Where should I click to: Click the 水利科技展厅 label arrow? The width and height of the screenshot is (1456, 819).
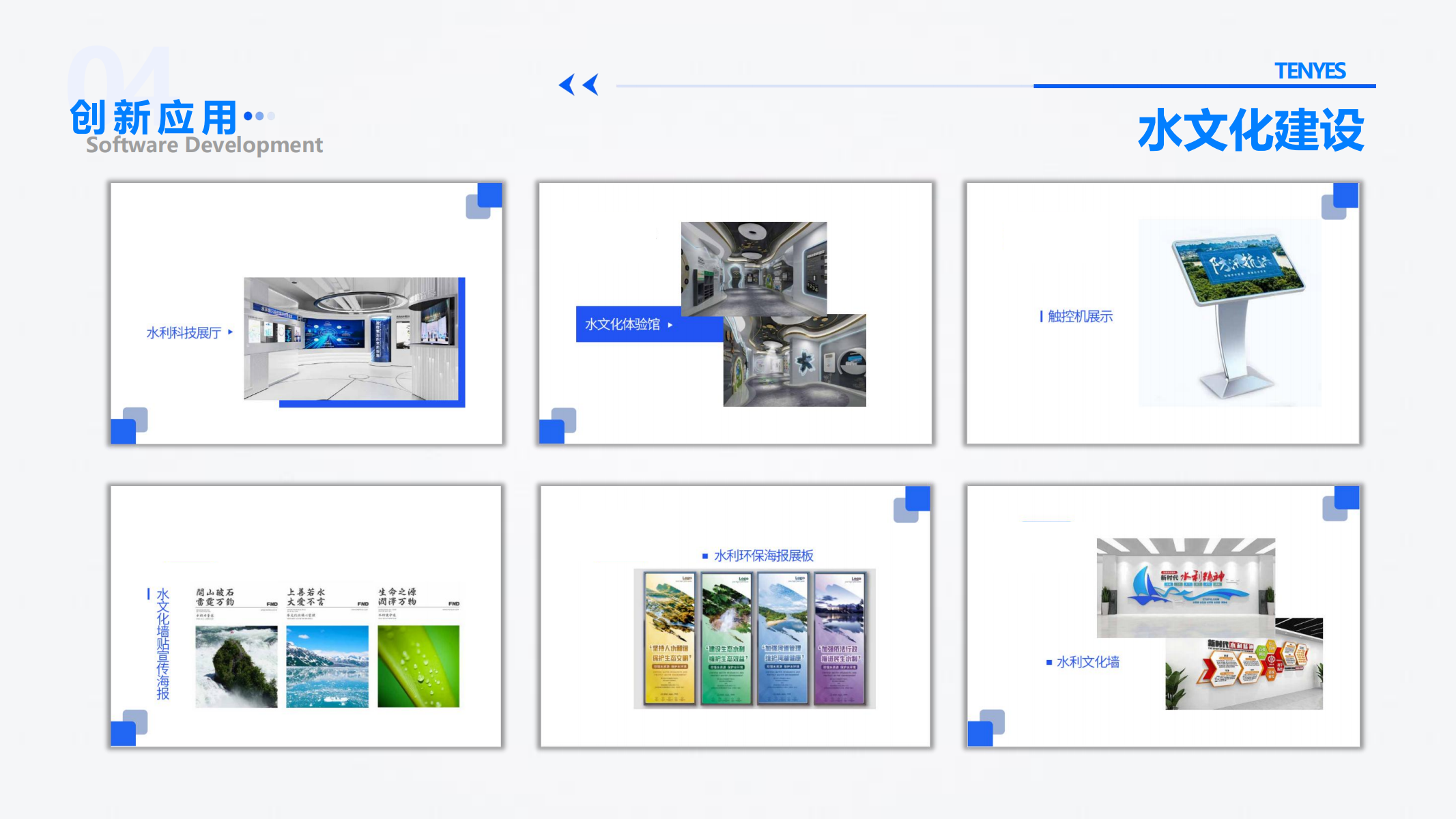pos(230,332)
